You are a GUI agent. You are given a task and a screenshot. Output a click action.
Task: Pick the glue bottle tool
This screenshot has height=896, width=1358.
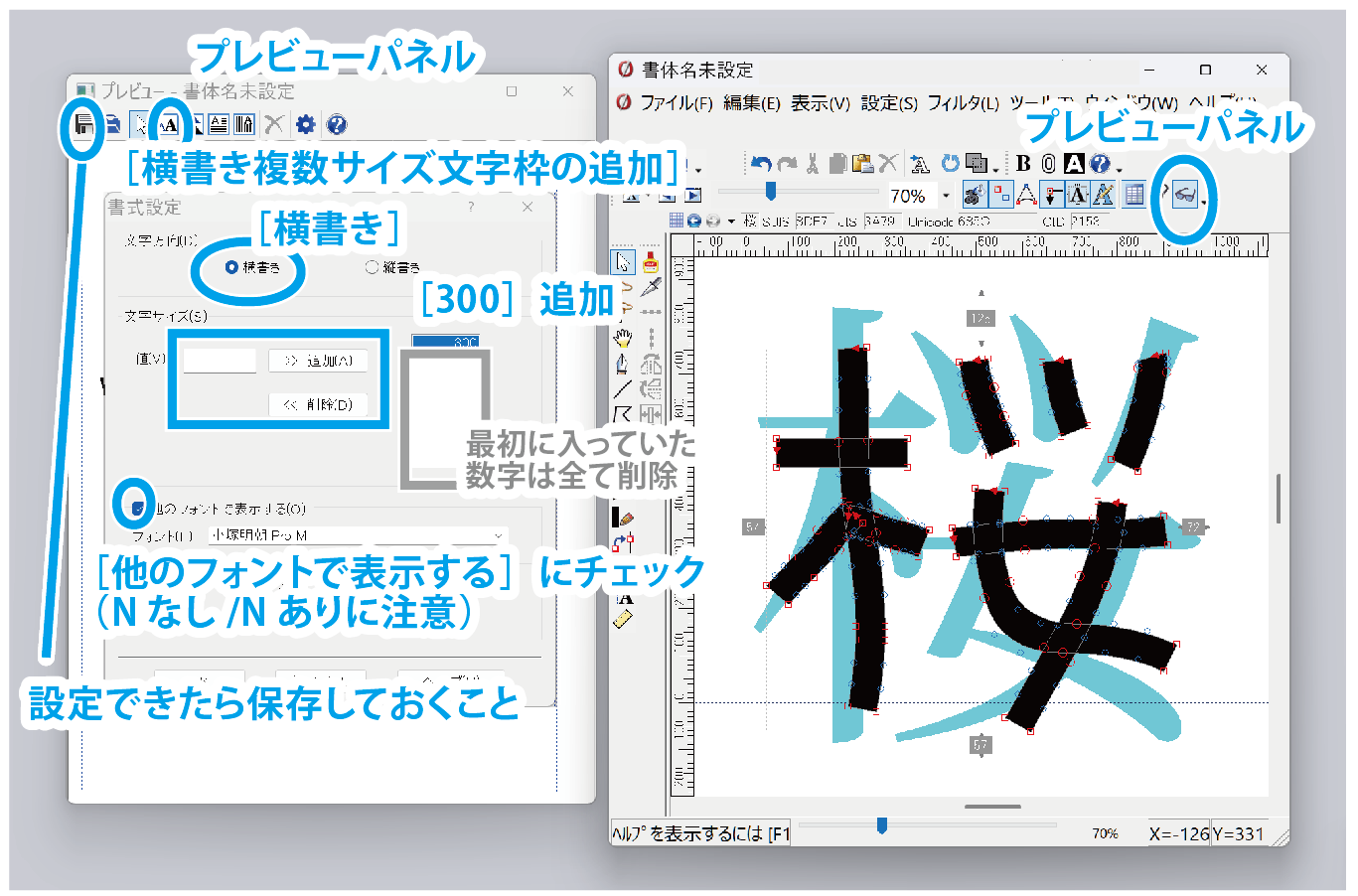[651, 262]
